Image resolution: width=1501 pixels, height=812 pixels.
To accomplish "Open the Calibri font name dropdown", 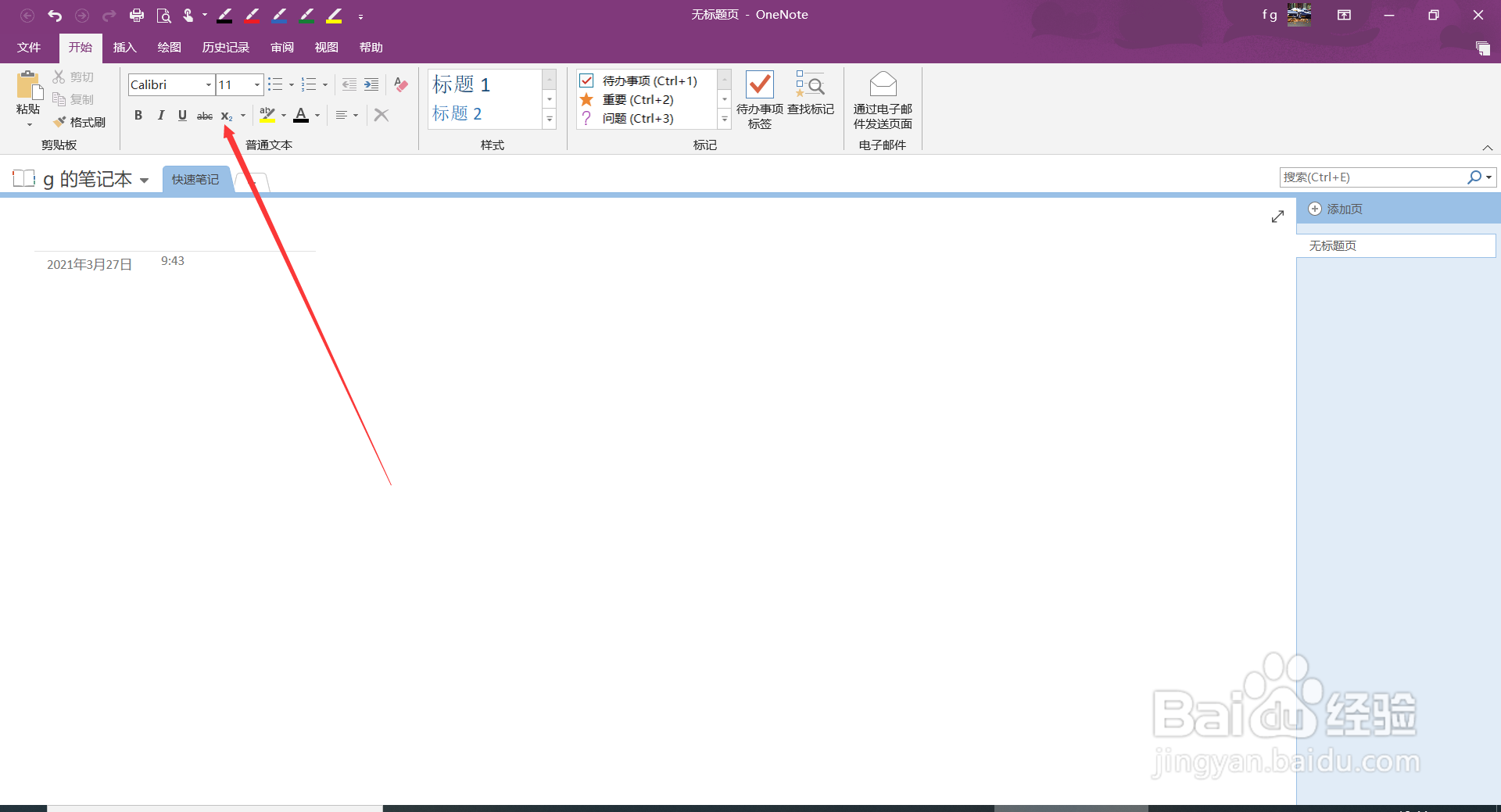I will [x=209, y=84].
